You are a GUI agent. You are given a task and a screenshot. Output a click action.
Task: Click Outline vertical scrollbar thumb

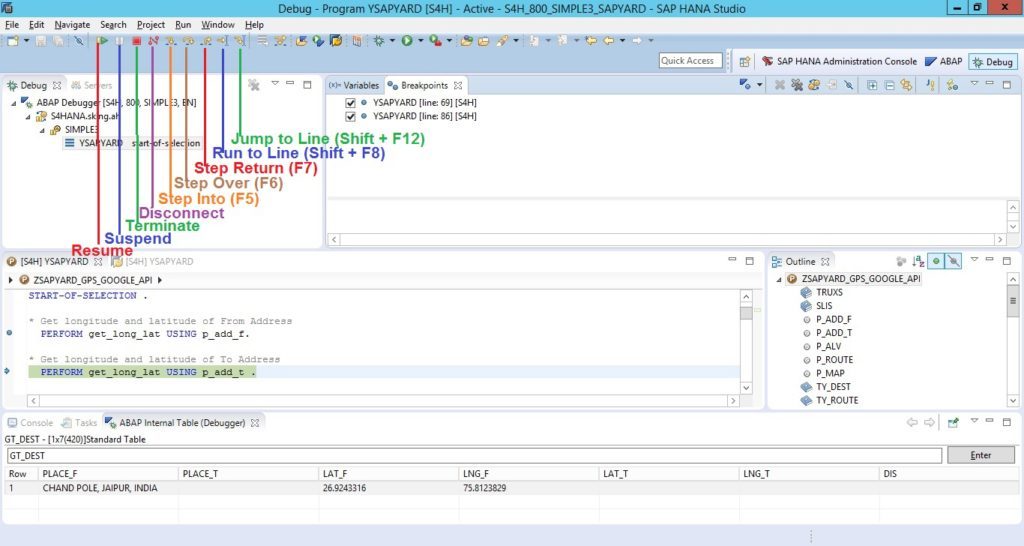coord(1013,301)
